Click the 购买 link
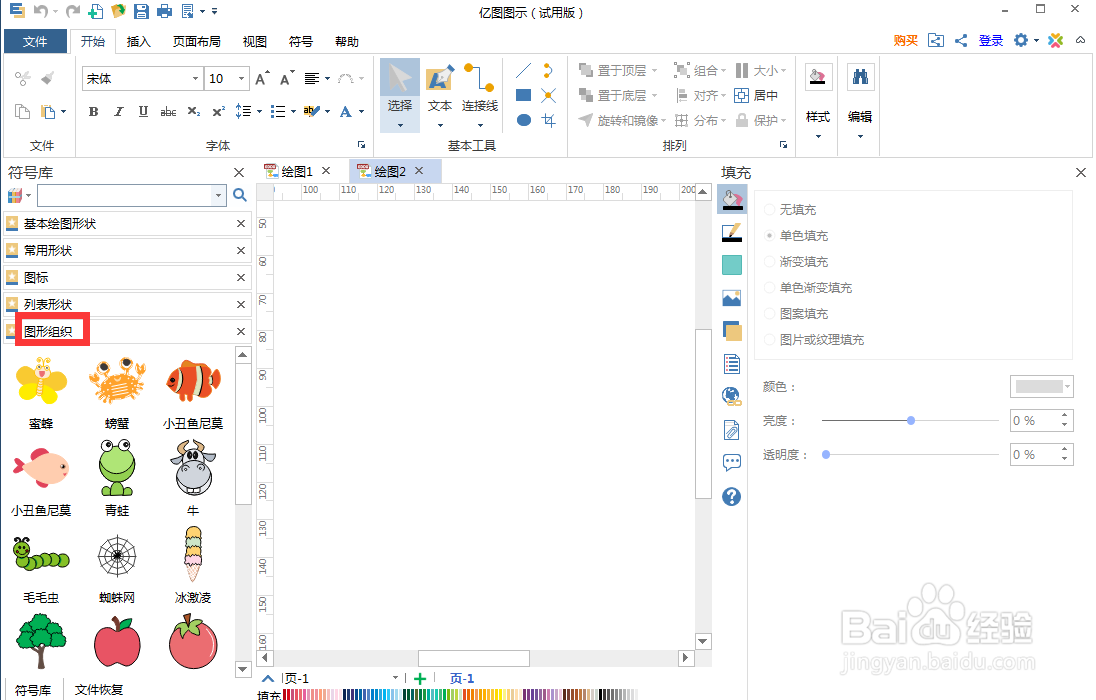 point(905,41)
